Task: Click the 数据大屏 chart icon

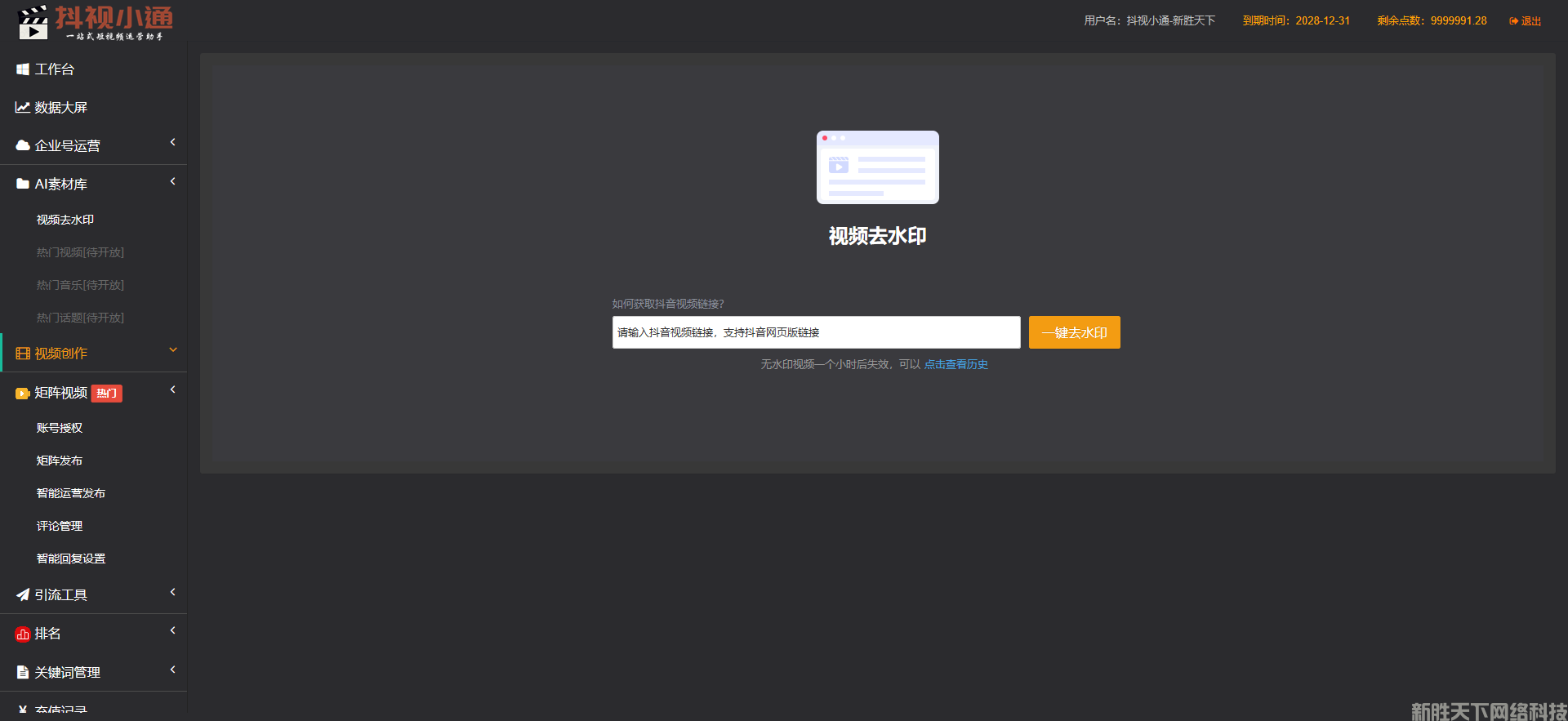Action: [23, 108]
